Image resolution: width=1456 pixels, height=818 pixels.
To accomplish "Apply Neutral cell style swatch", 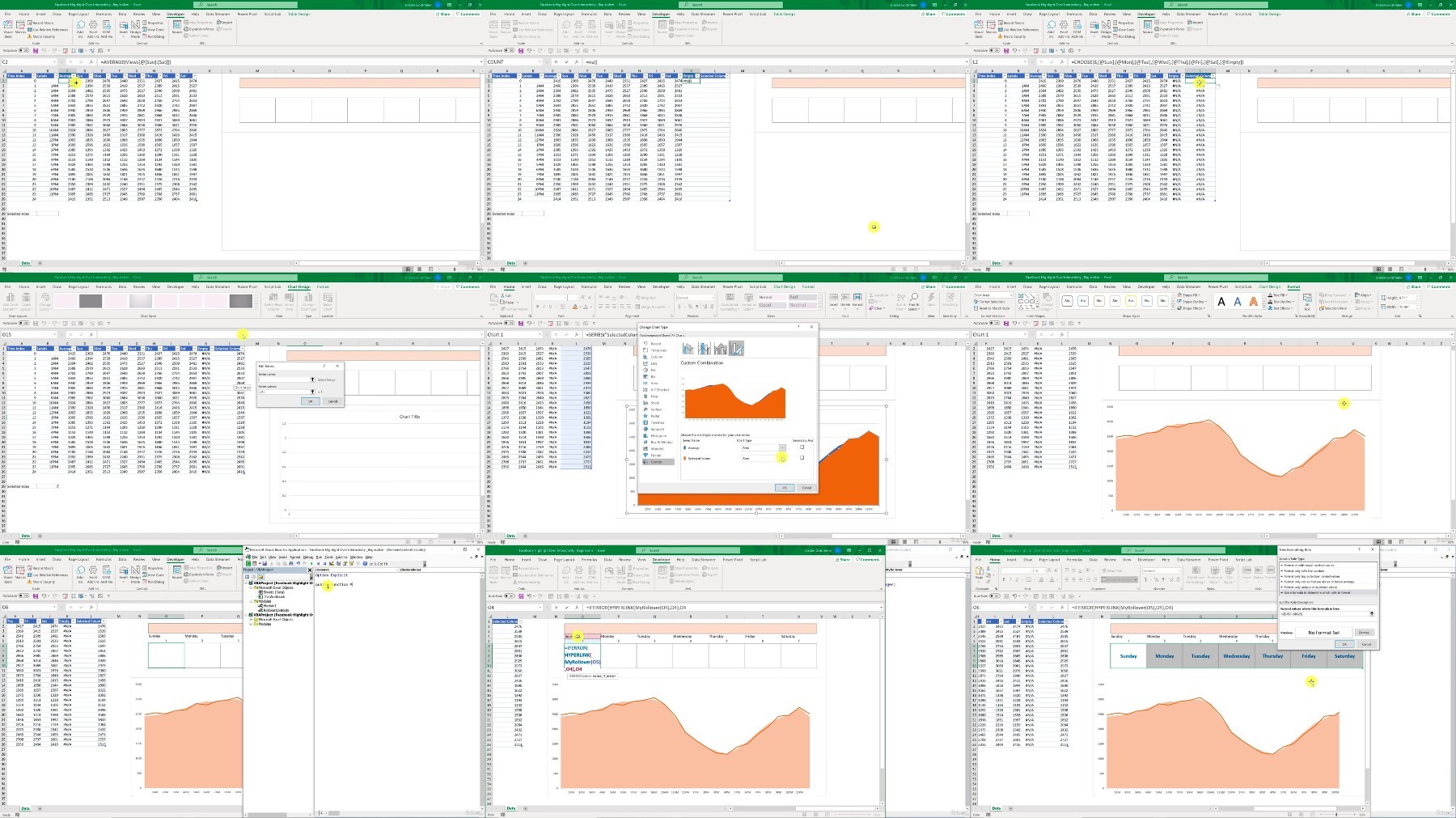I will click(x=802, y=305).
